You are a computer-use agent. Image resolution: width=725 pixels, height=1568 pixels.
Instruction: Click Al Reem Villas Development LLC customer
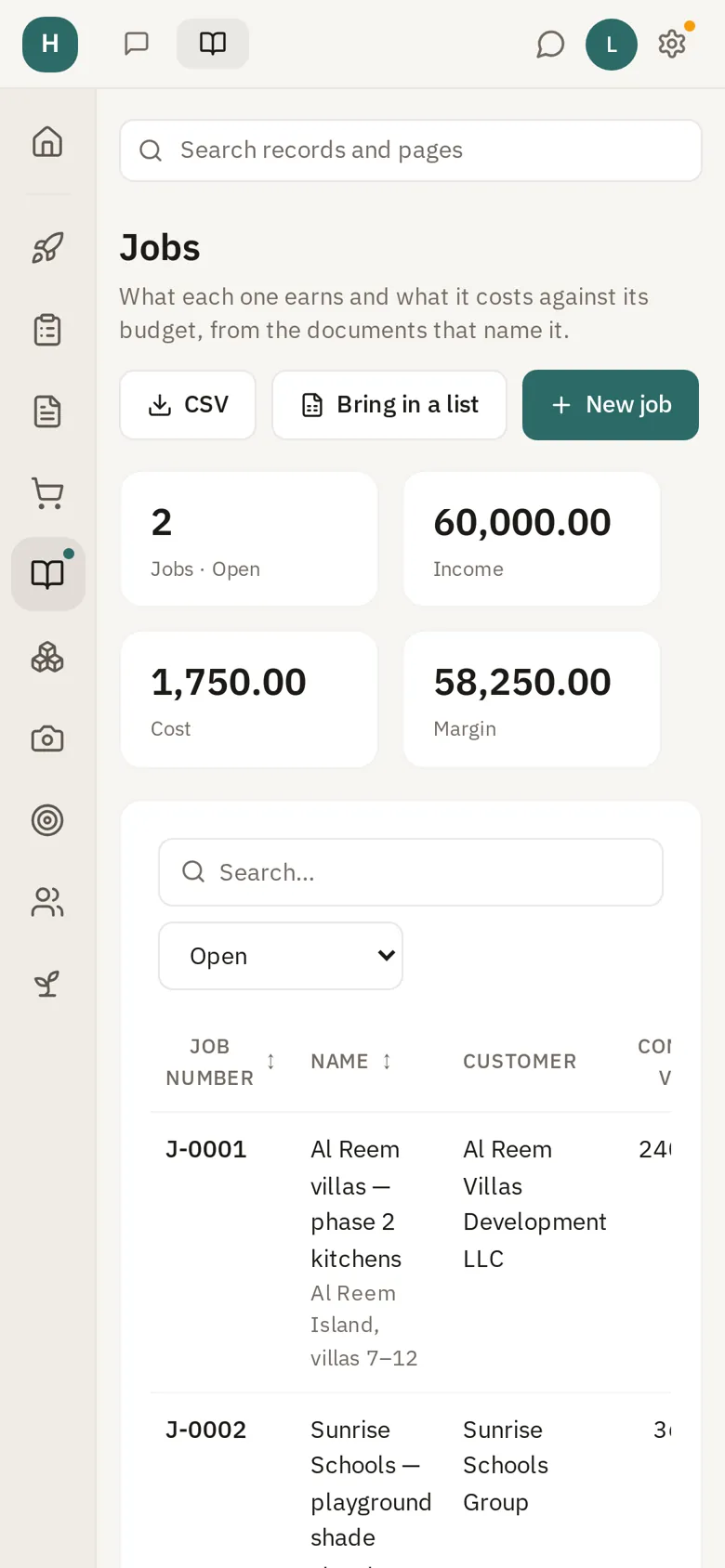point(534,1204)
